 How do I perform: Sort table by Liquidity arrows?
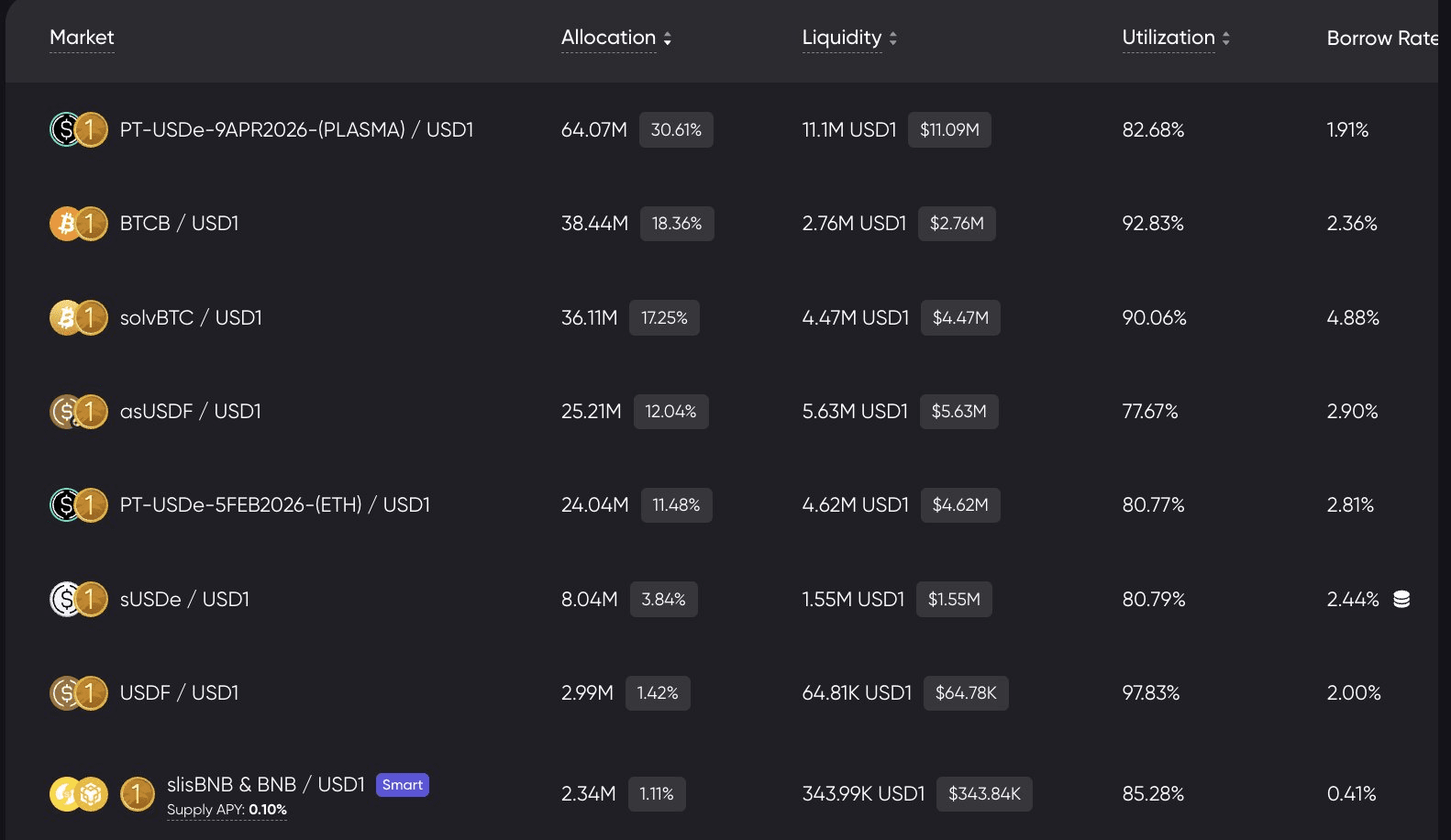click(893, 39)
